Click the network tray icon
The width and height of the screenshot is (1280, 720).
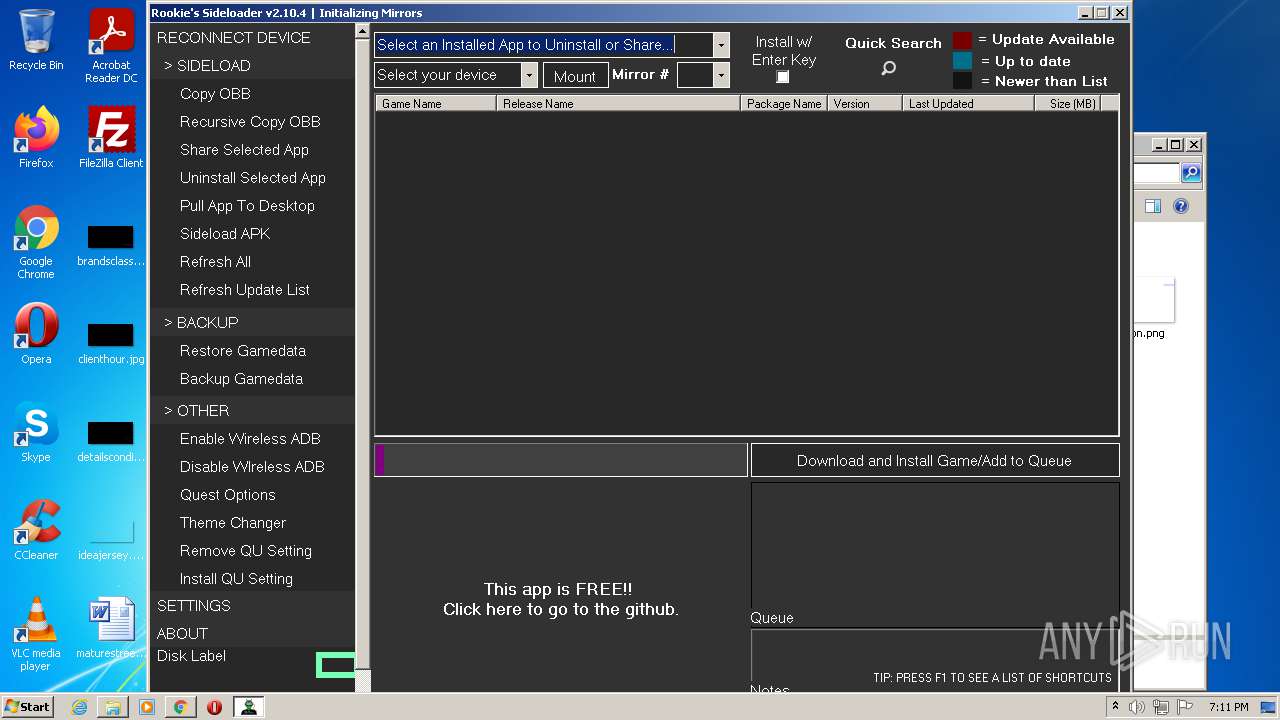point(1161,707)
